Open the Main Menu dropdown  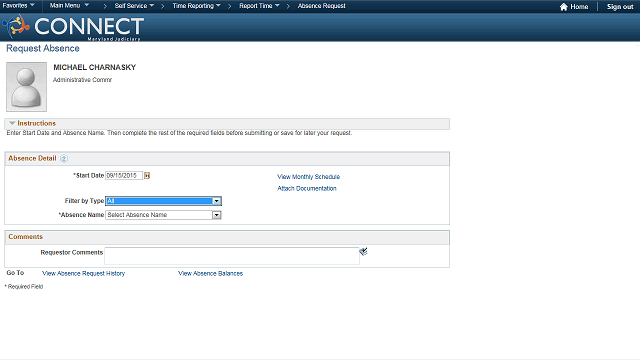(x=69, y=6)
